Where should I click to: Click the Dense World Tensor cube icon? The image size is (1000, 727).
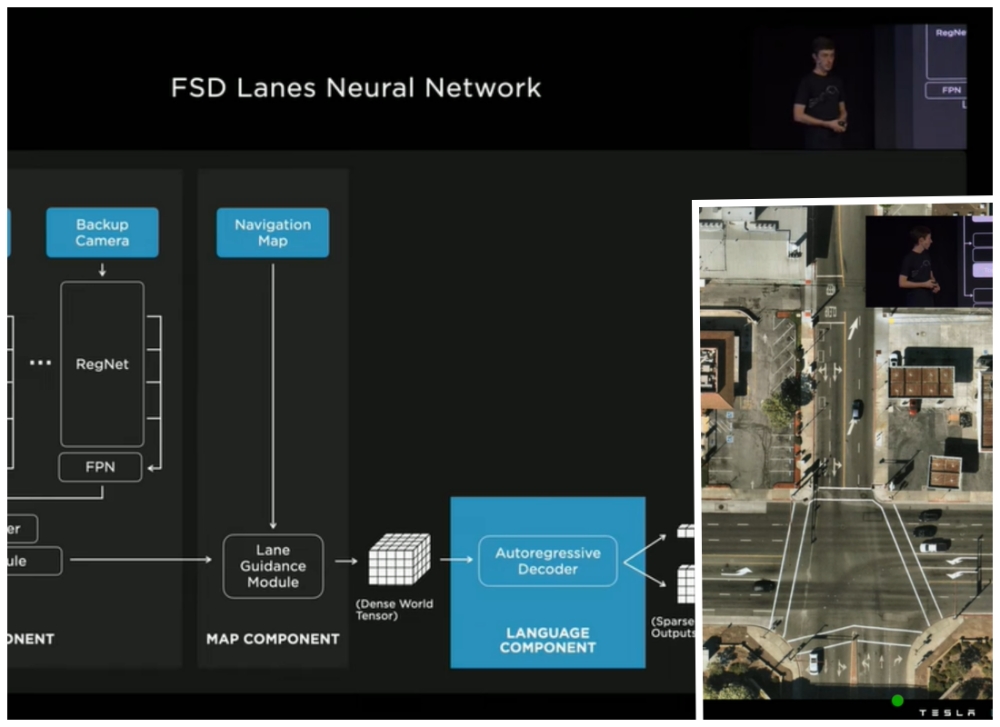tap(400, 559)
